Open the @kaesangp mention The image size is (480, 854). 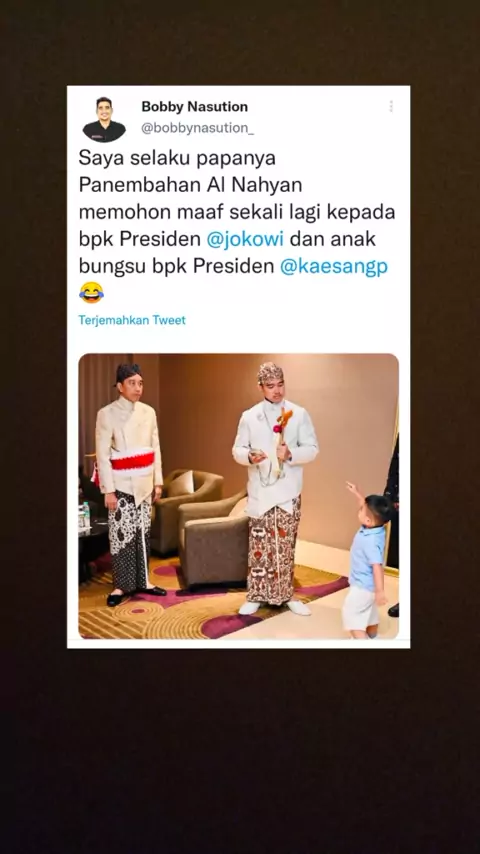(334, 266)
